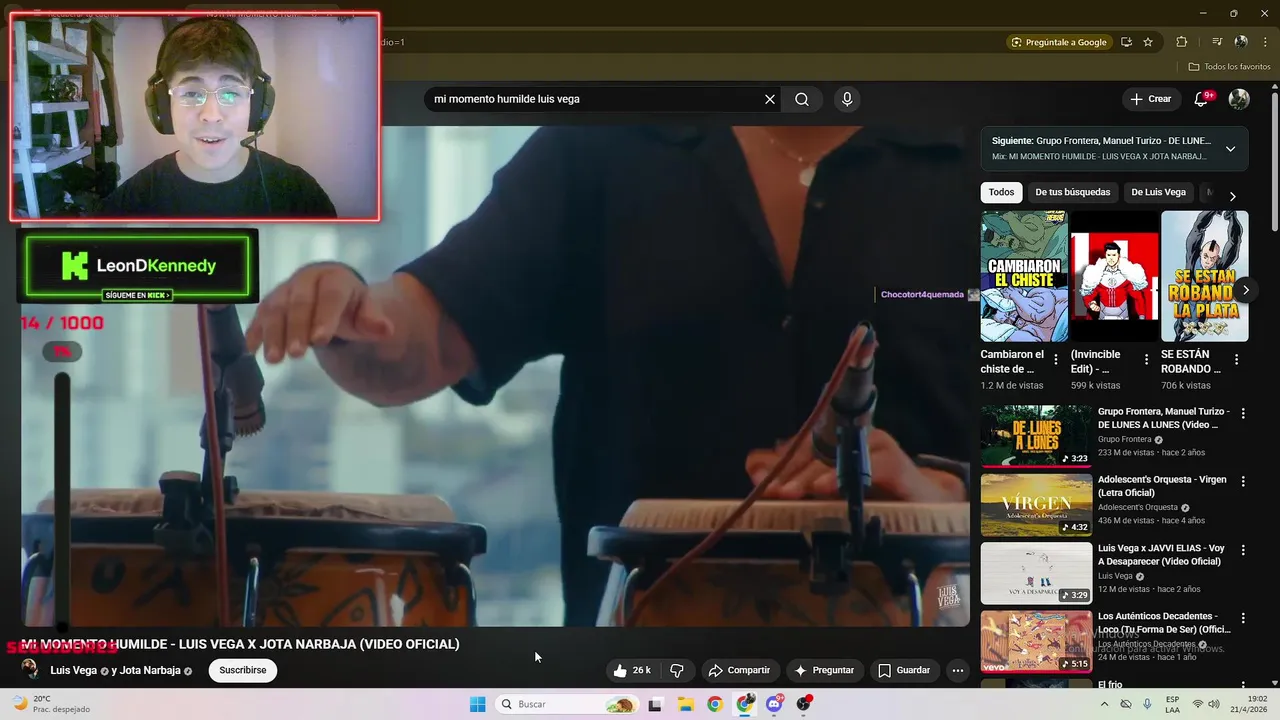Viewport: 1280px width, 720px height.
Task: Clear the YouTube search text with X
Action: tap(770, 99)
